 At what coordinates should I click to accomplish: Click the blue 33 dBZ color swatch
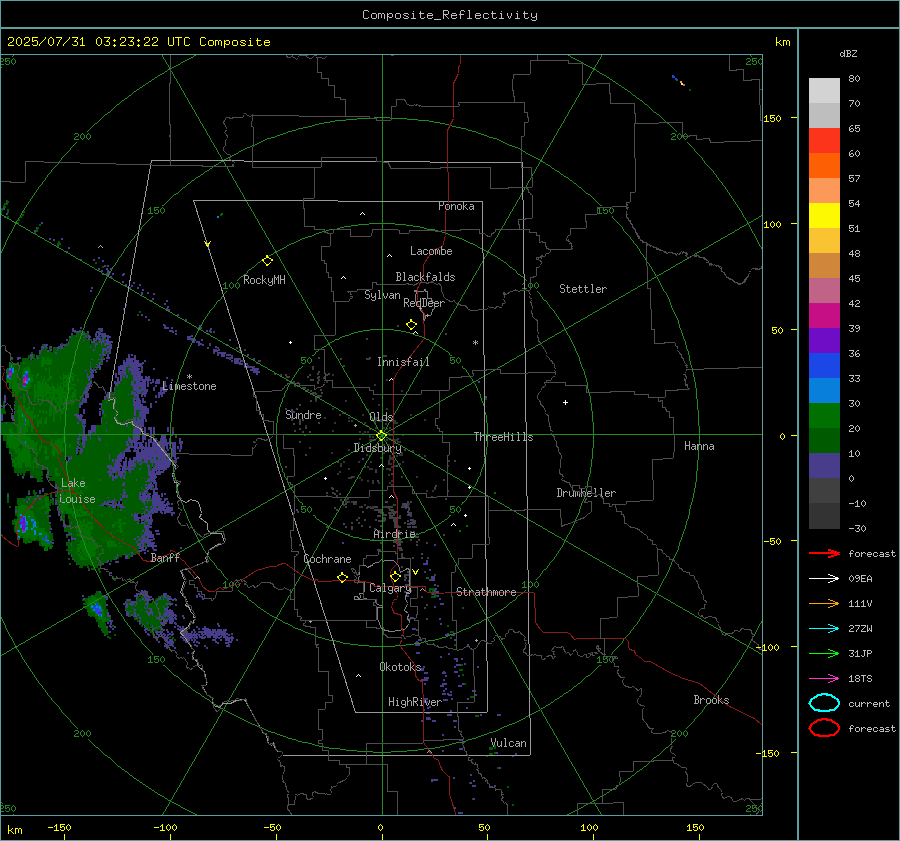(824, 365)
